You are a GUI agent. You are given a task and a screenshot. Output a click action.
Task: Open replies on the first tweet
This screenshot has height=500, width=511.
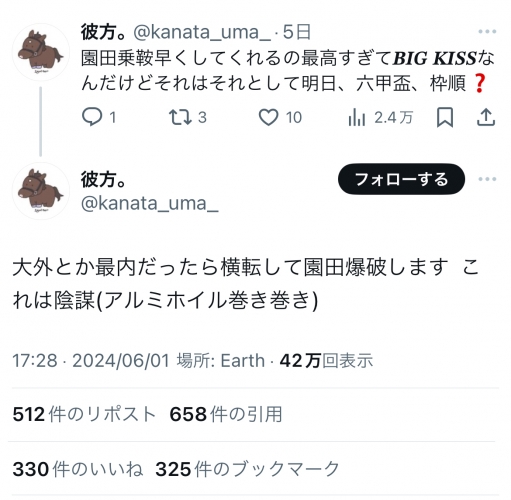[x=99, y=117]
